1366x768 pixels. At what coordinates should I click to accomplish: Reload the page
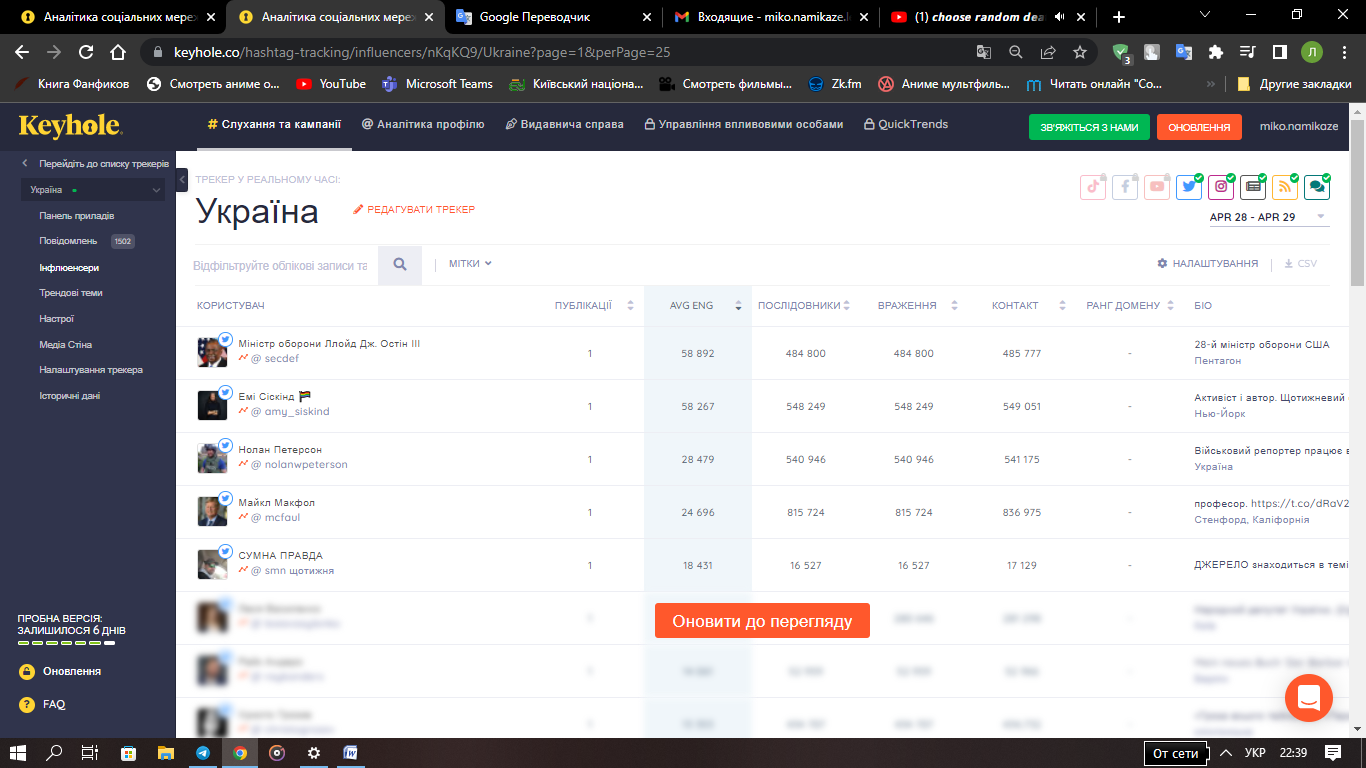pyautogui.click(x=86, y=52)
